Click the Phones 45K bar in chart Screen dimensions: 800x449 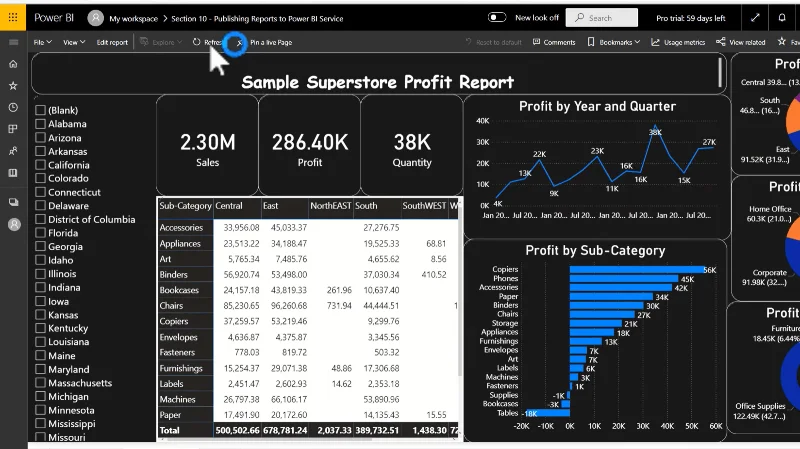pyautogui.click(x=624, y=279)
